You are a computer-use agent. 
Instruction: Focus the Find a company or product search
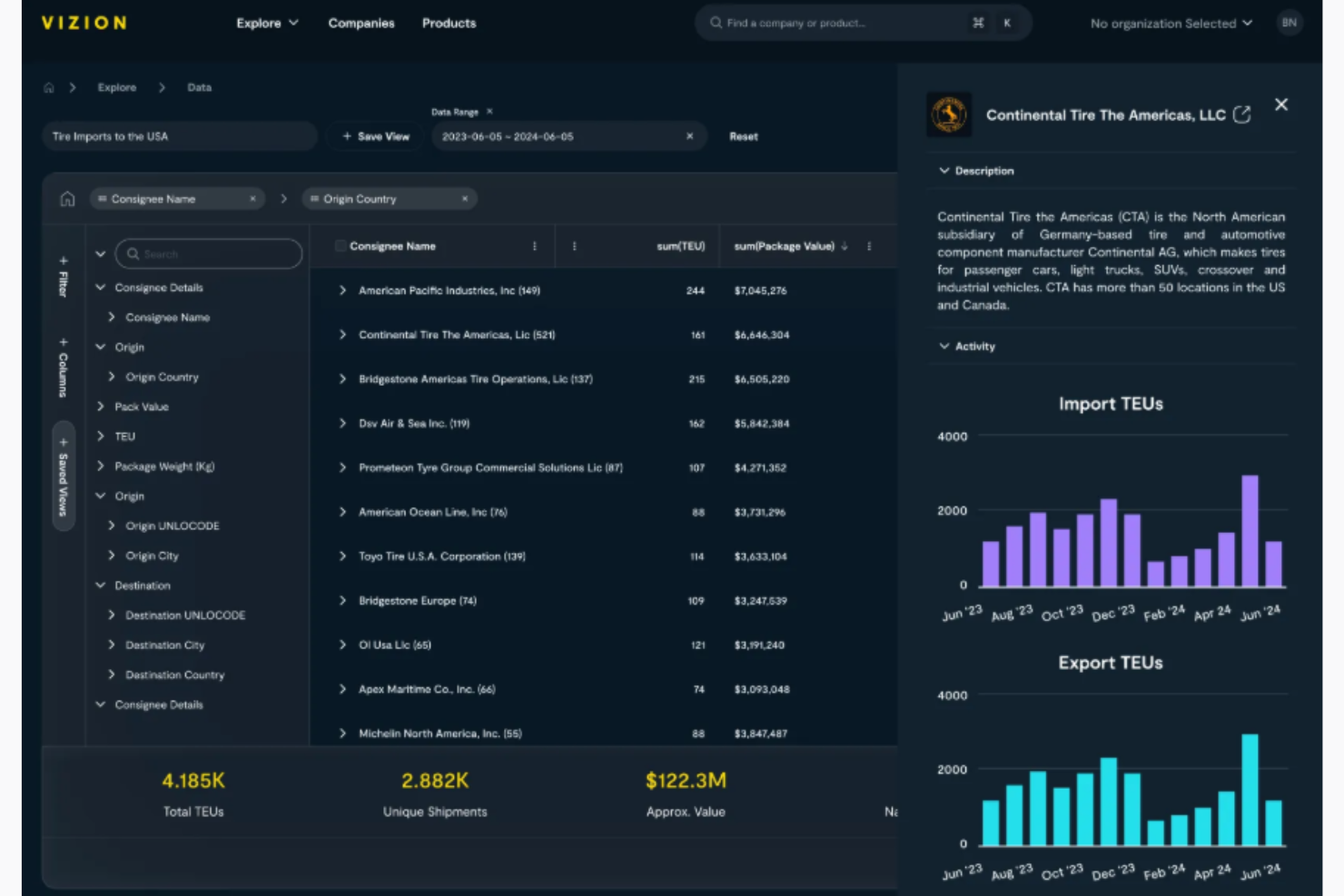click(x=863, y=23)
